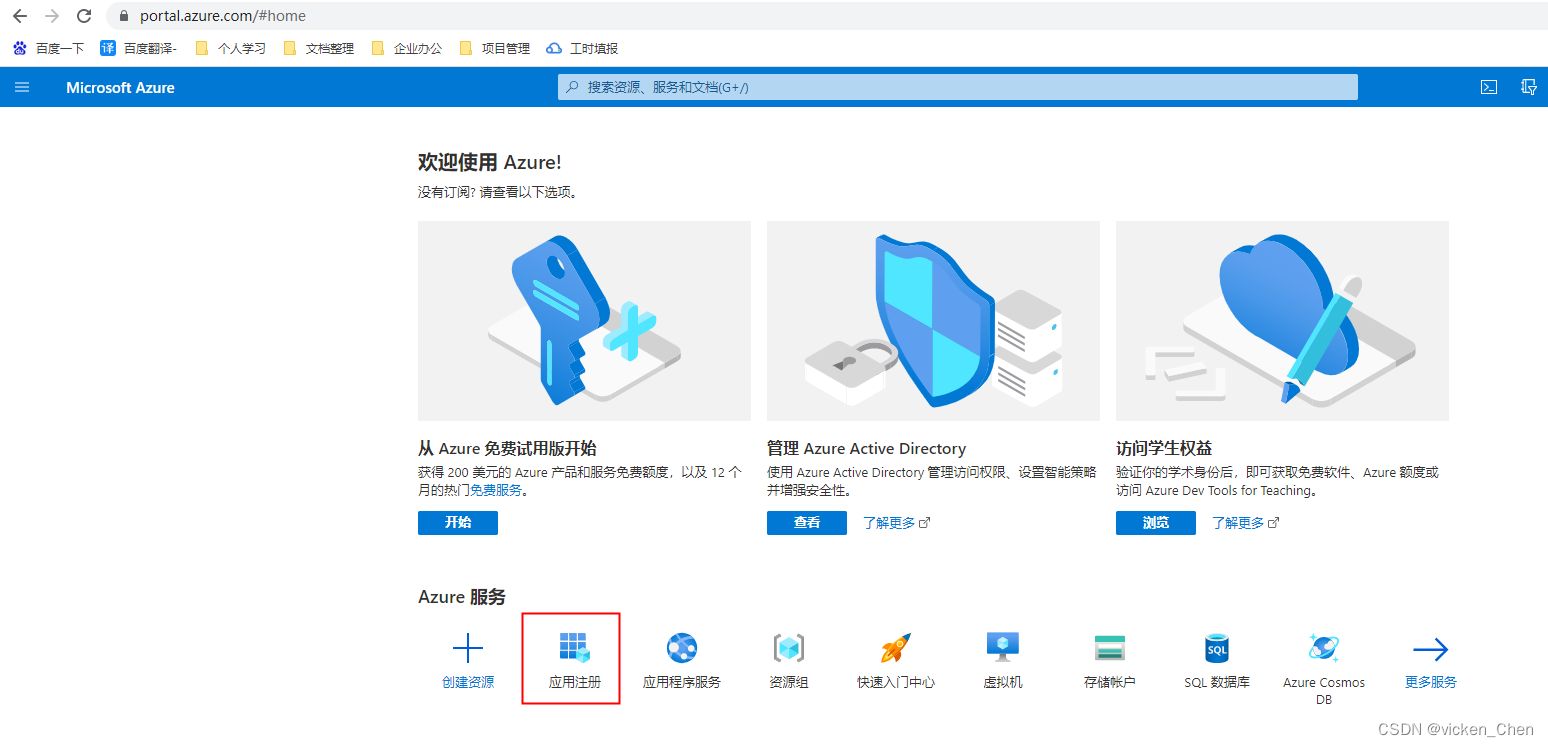
Task: Click 了解更多 link under Active Directory
Action: point(896,523)
